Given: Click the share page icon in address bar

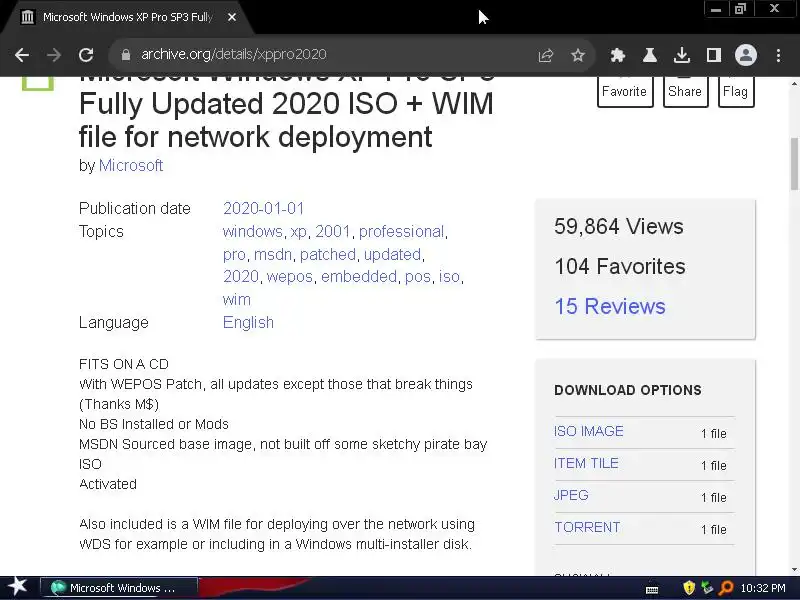Looking at the screenshot, I should click(545, 55).
